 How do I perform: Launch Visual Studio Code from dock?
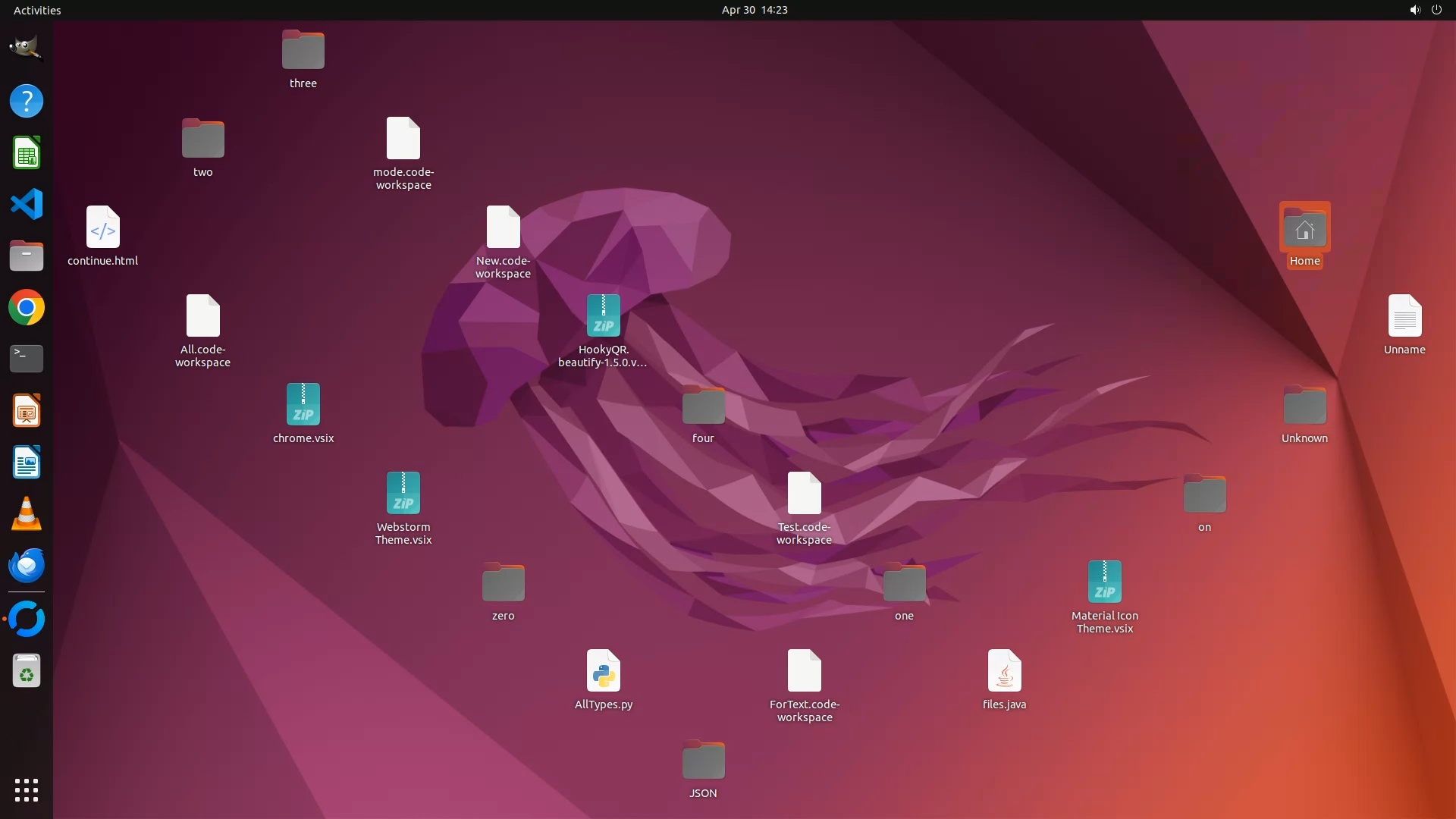point(26,204)
